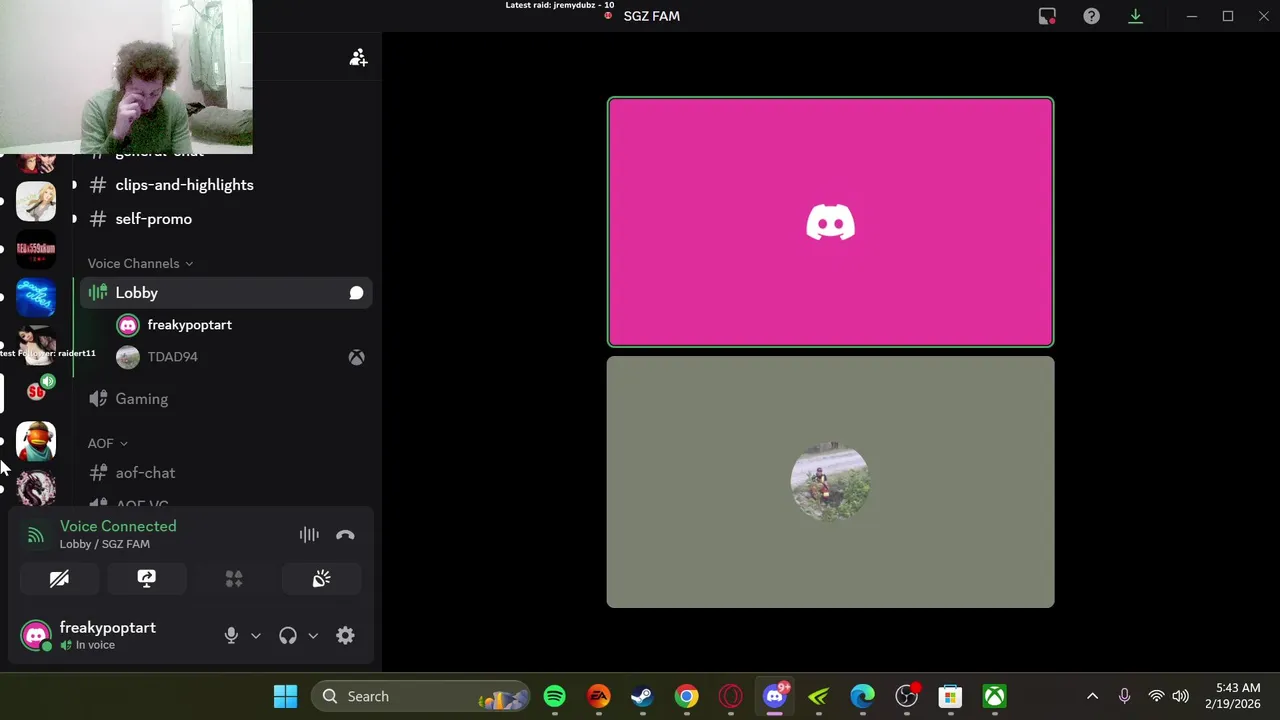The height and width of the screenshot is (720, 1280).
Task: Select the Lobby voice channel
Action: pyautogui.click(x=226, y=293)
